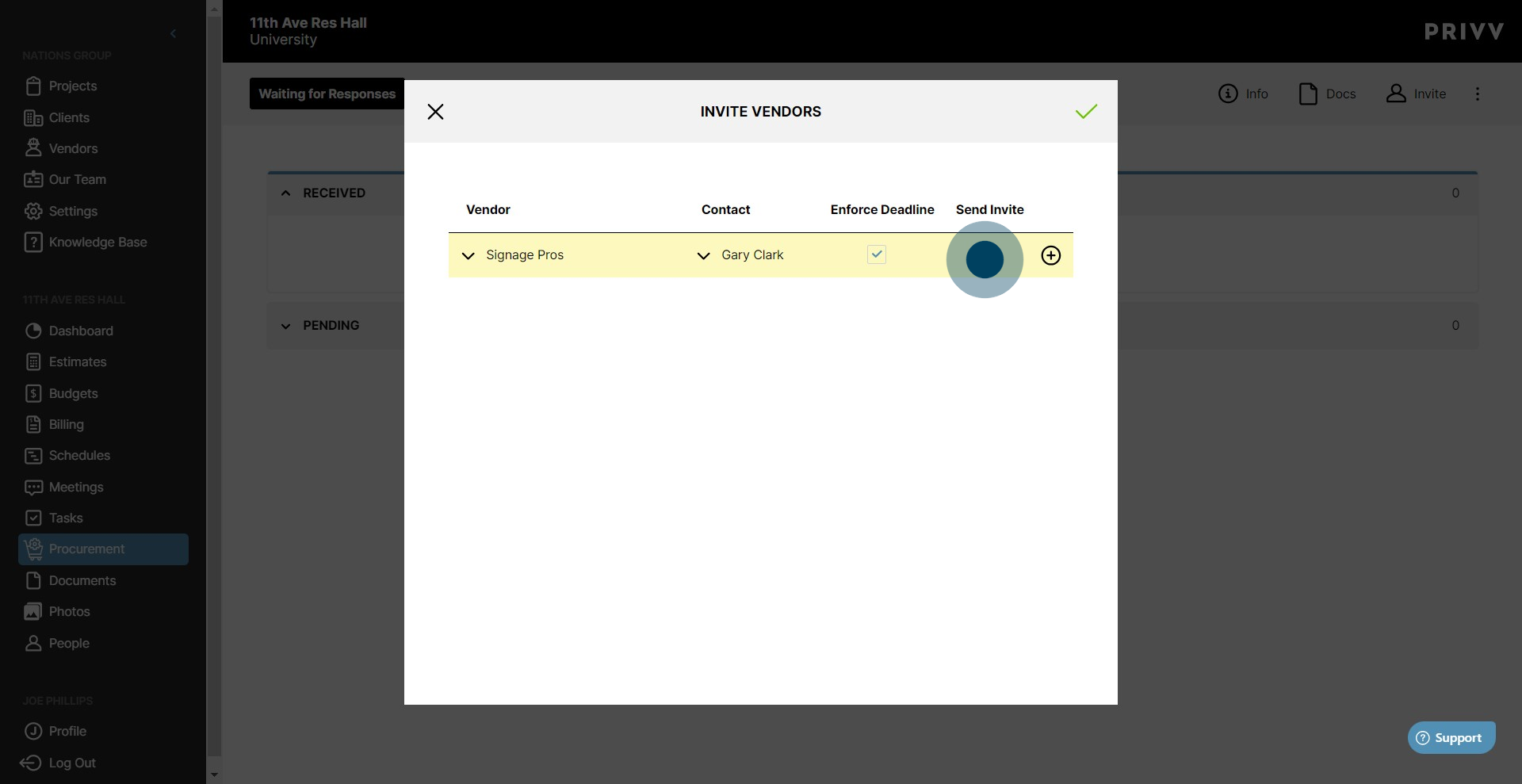Click the Vendors person icon
The width and height of the screenshot is (1522, 784).
pos(33,147)
